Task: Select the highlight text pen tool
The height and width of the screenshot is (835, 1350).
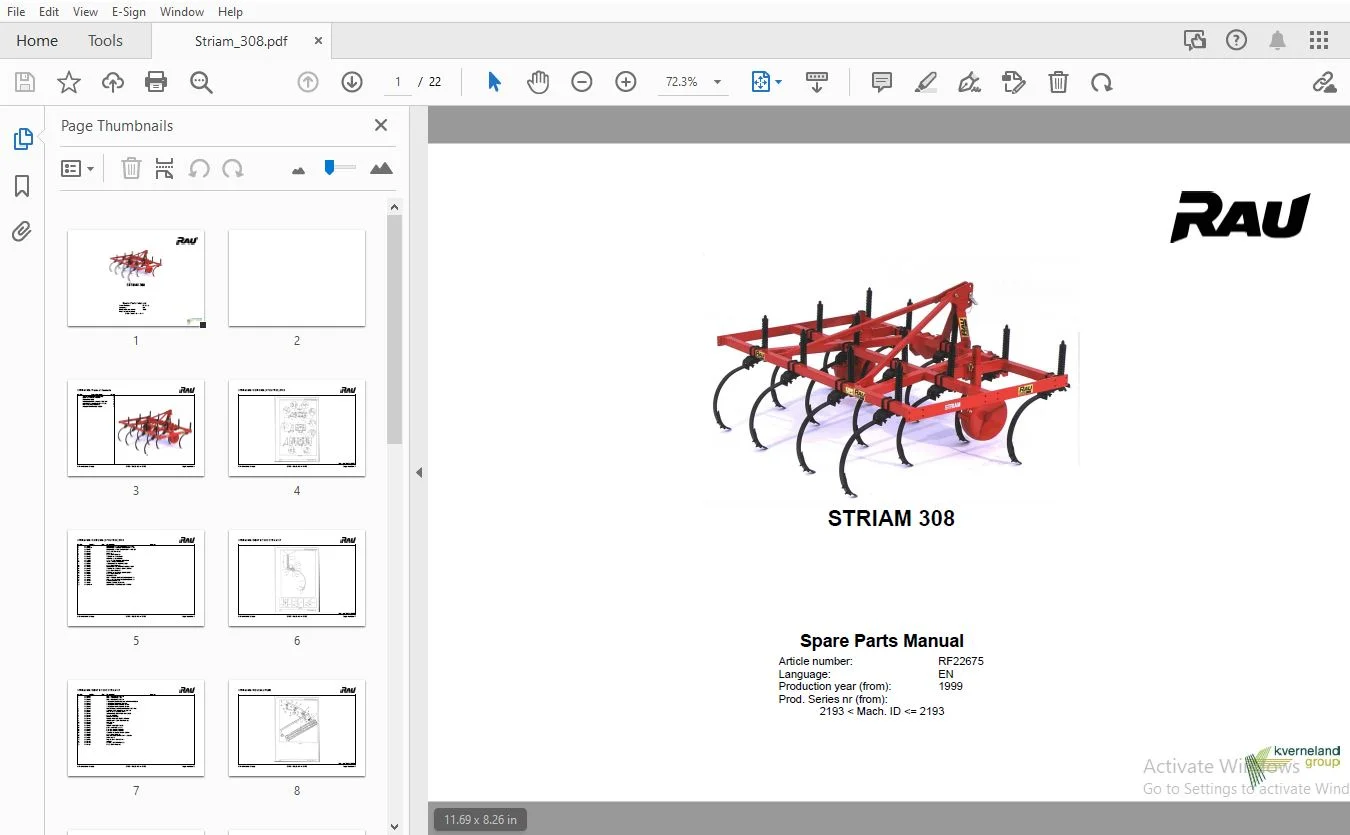Action: (926, 82)
